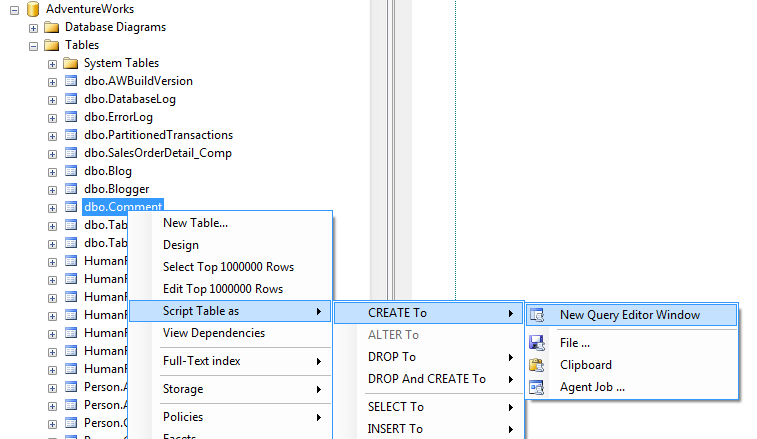This screenshot has width=757, height=439.
Task: Collapse the Tables folder node
Action: [33, 46]
